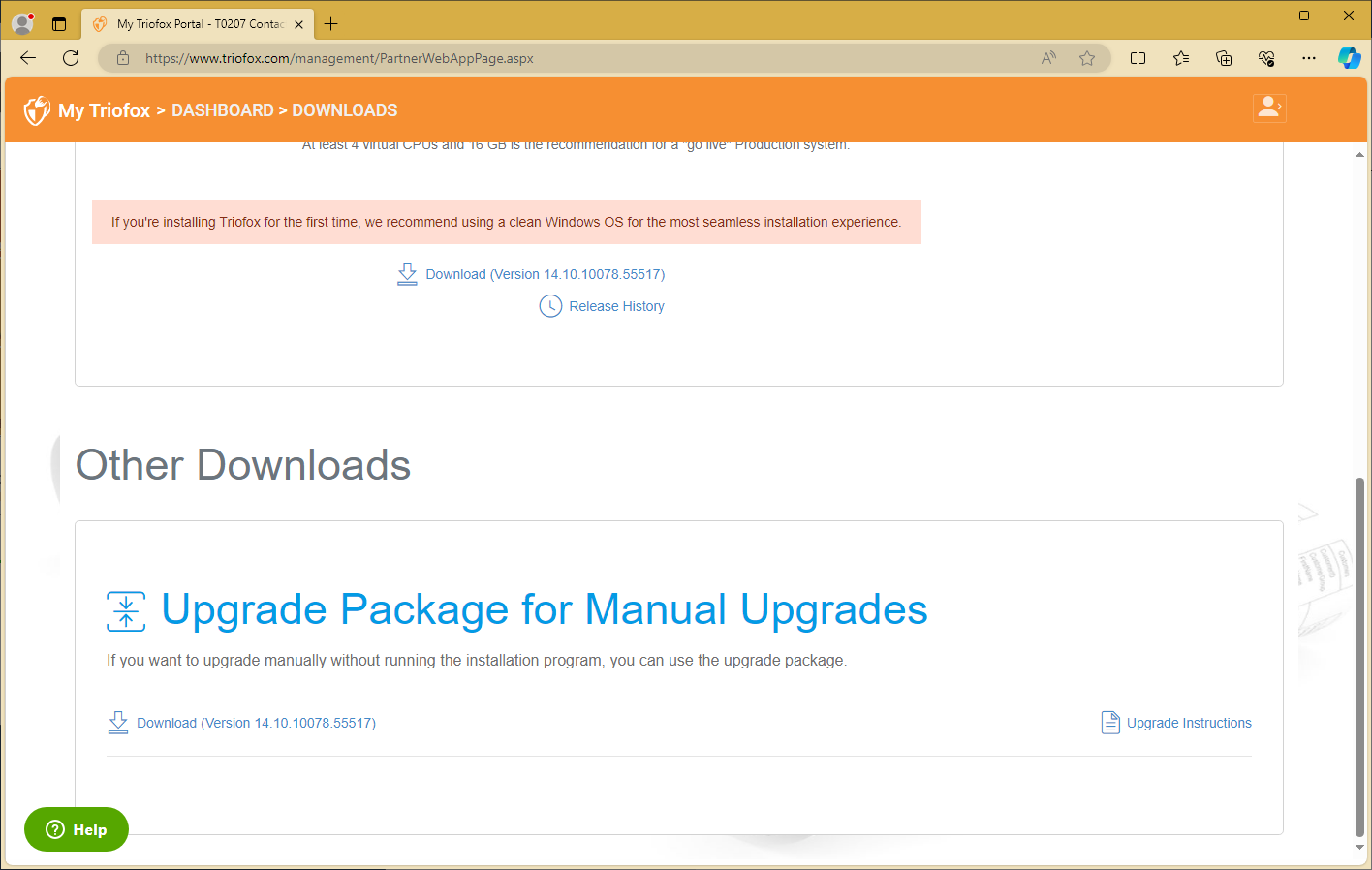Click the page vertical scrollbar thumb

(1359, 656)
